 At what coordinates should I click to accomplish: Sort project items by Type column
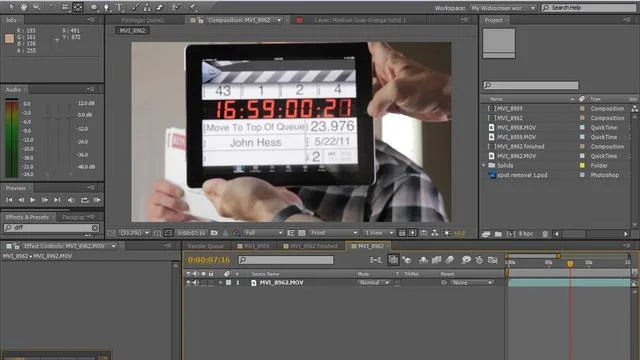pos(595,99)
